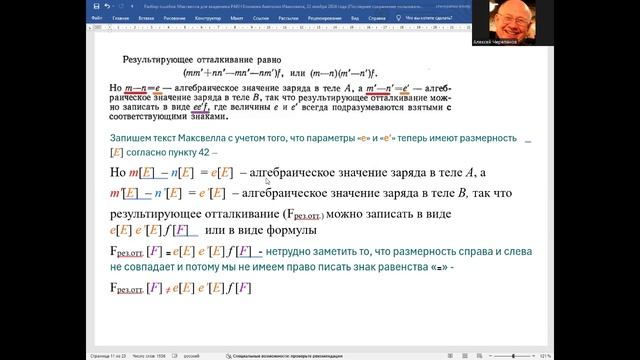Open the Макет ribbon tab

click(237, 18)
